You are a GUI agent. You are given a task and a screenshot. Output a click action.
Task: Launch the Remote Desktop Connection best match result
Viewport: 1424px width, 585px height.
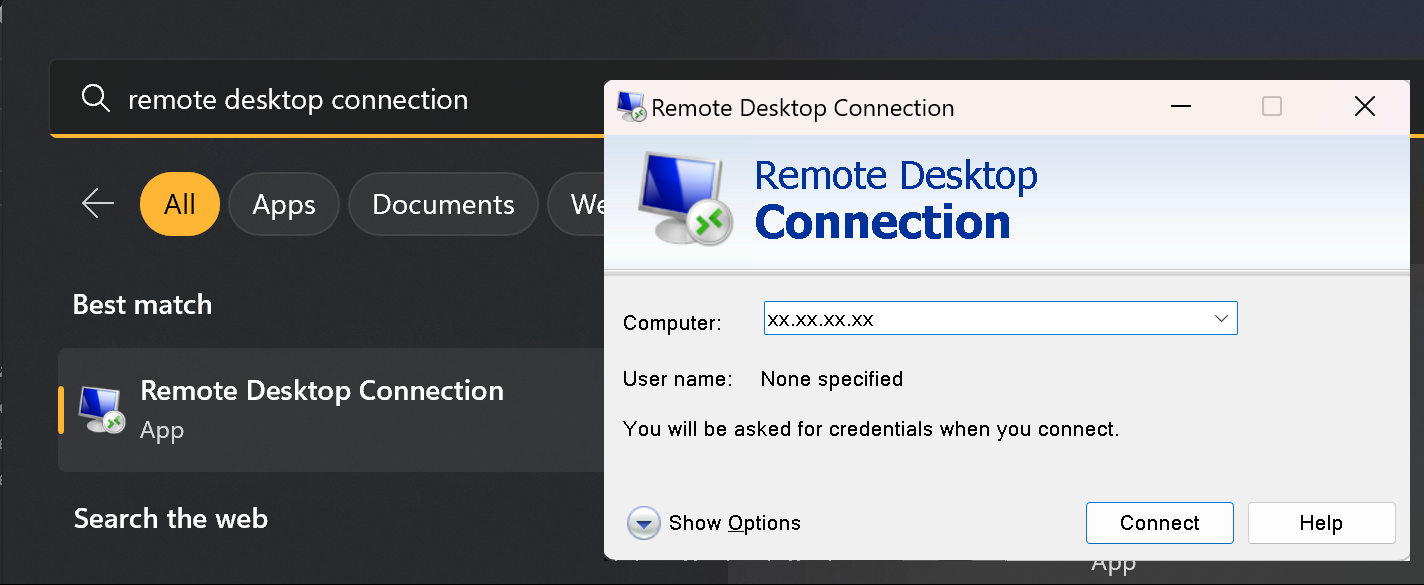[x=331, y=410]
